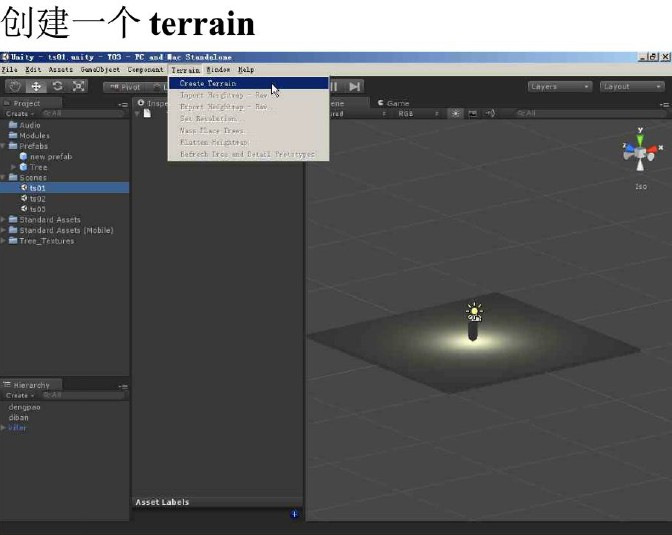The image size is (672, 535).
Task: Click the Unity logo in title bar
Action: pyautogui.click(x=5, y=57)
